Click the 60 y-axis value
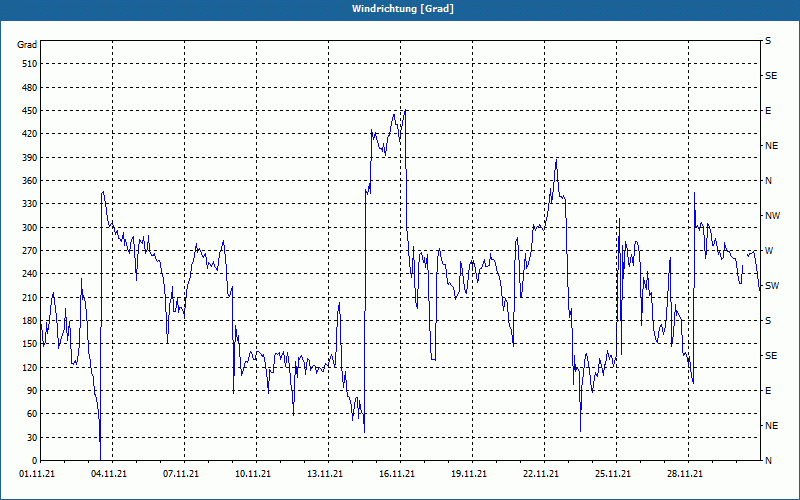Image resolution: width=800 pixels, height=500 pixels. click(32, 414)
